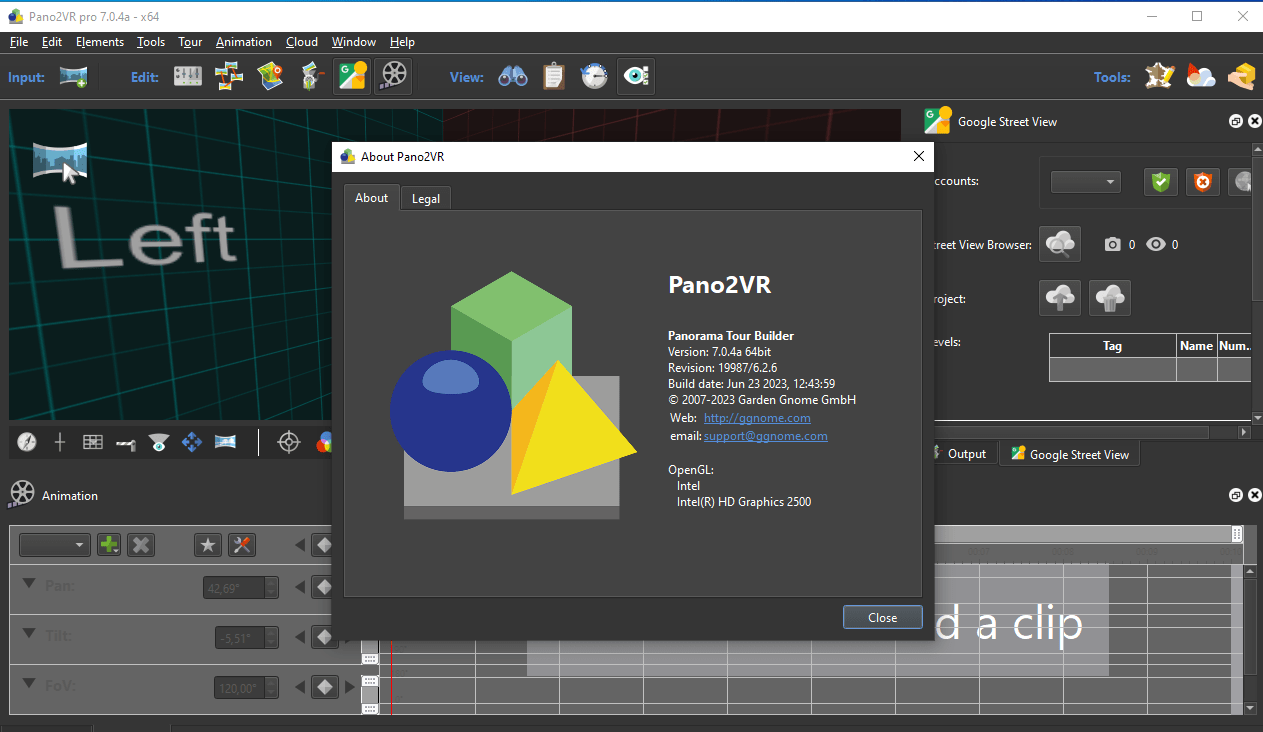Go to previous FoV keyframe arrow

(x=300, y=687)
